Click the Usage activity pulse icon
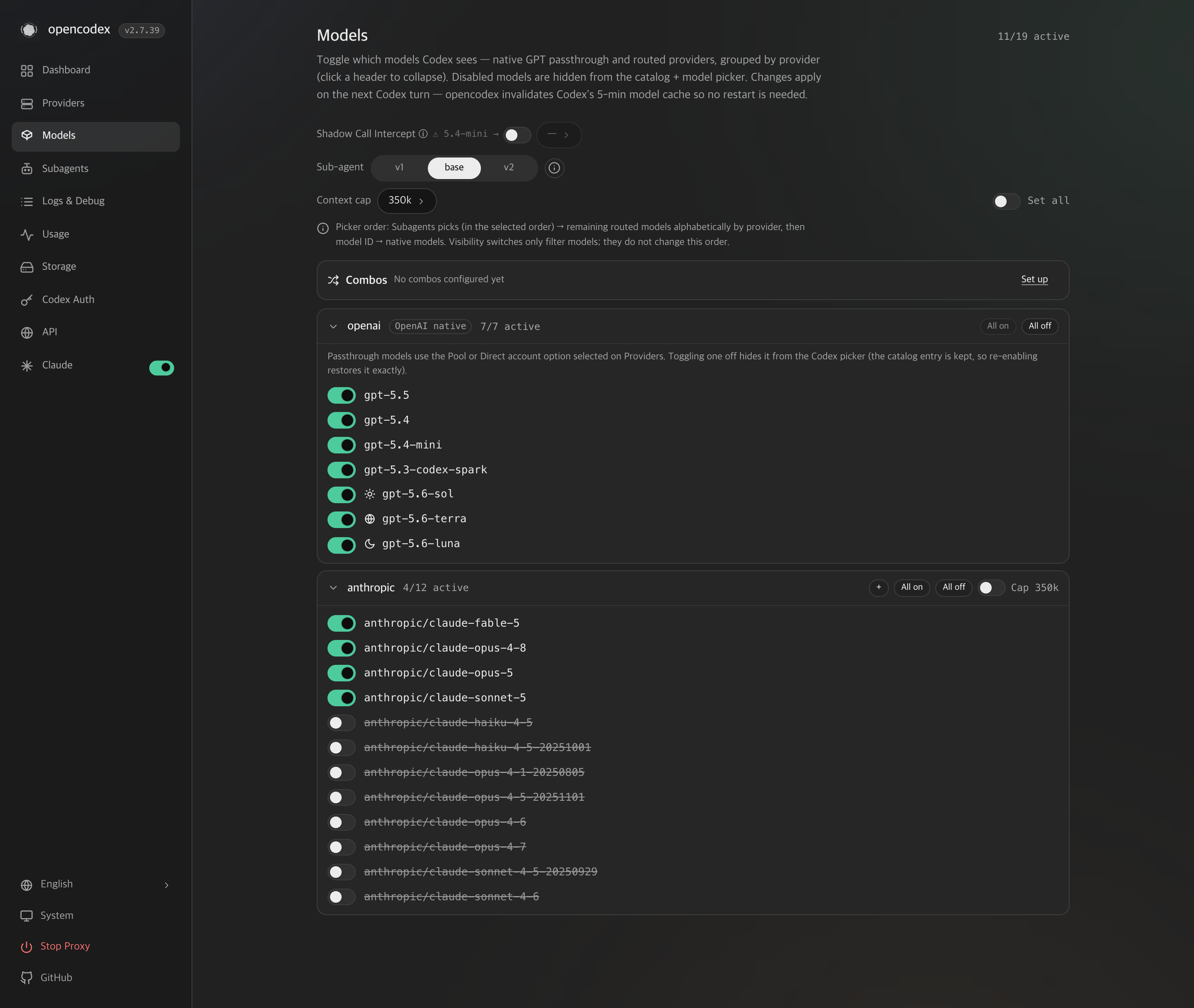 click(27, 234)
